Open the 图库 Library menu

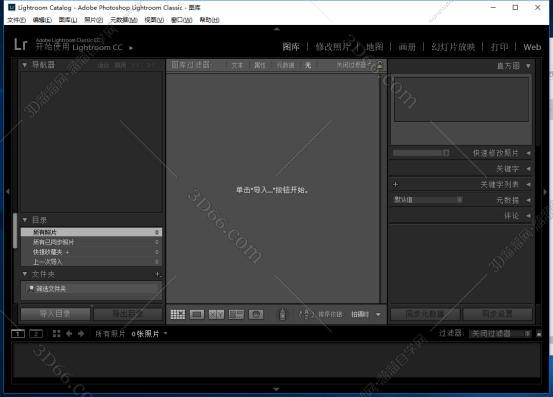(68, 20)
